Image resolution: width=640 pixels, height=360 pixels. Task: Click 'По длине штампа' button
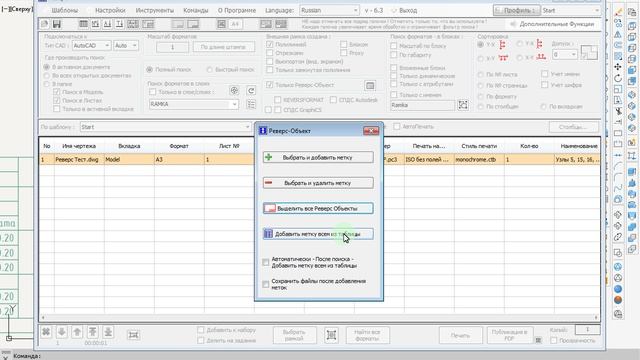tap(223, 47)
